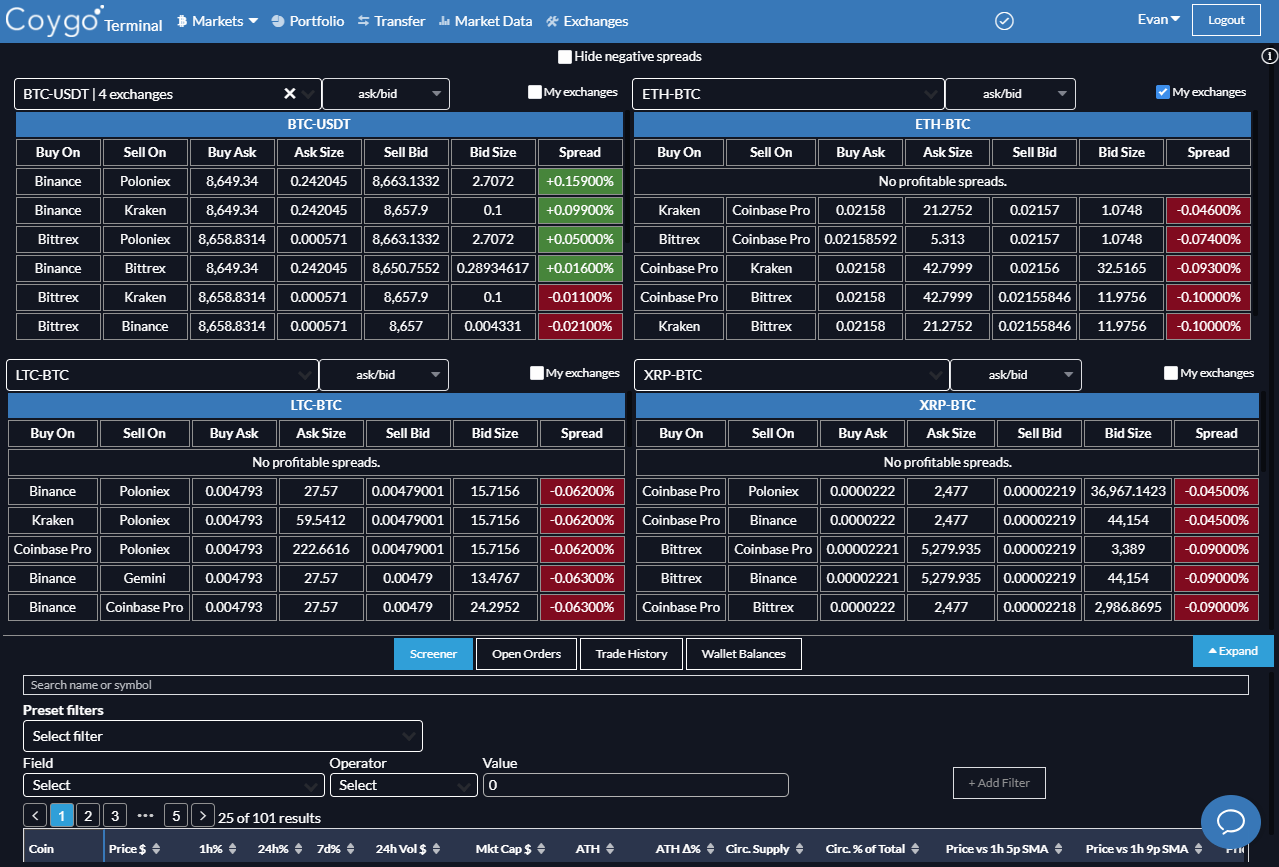Viewport: 1279px width, 867px height.
Task: Sort by 1h% column arrows
Action: (x=233, y=849)
